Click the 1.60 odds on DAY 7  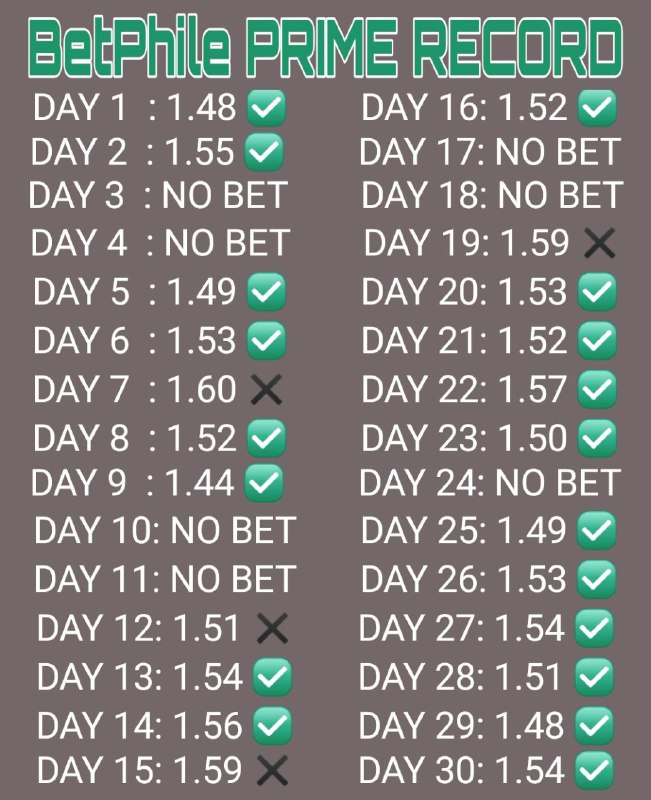[x=200, y=389]
